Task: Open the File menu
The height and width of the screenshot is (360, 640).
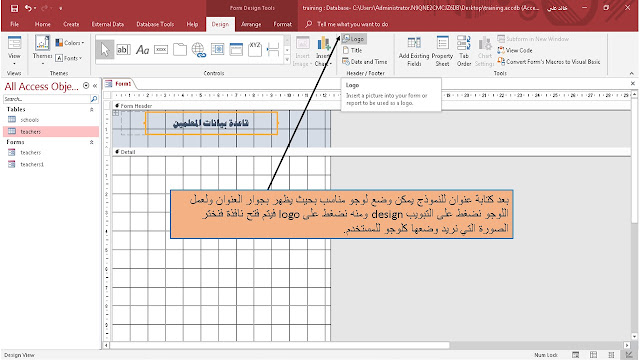Action: point(14,24)
